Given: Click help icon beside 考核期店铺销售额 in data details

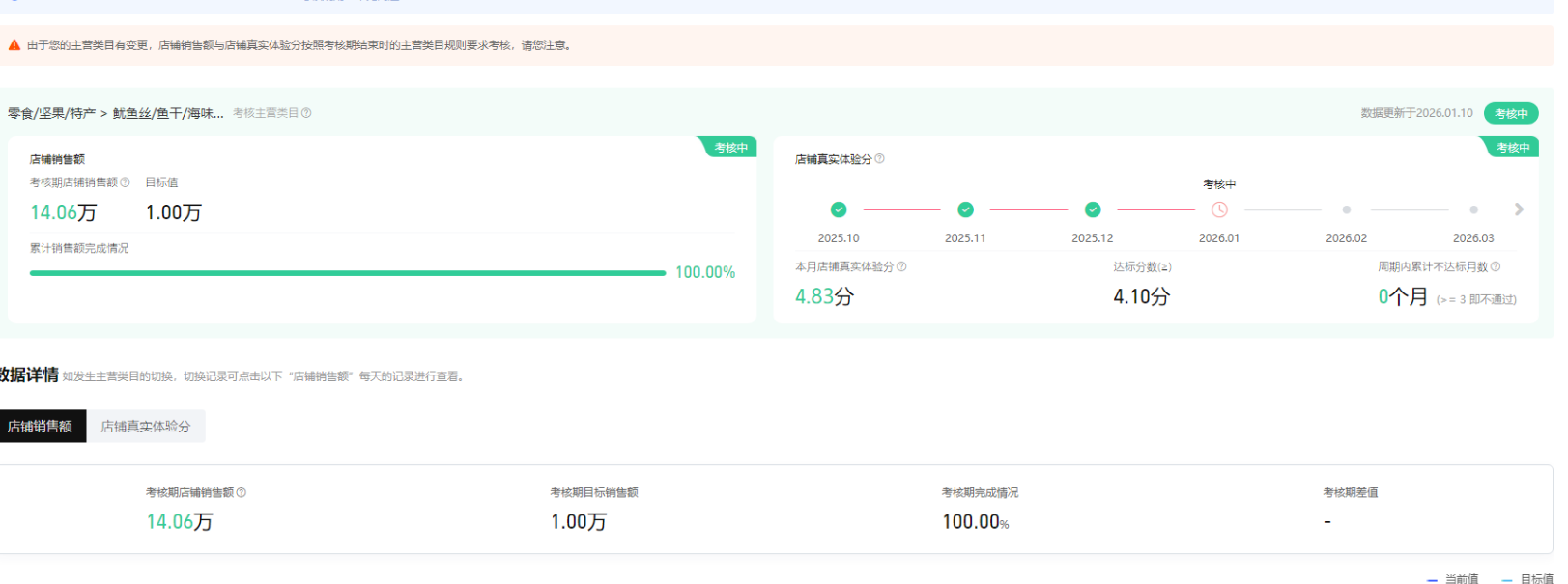Looking at the screenshot, I should click(242, 493).
